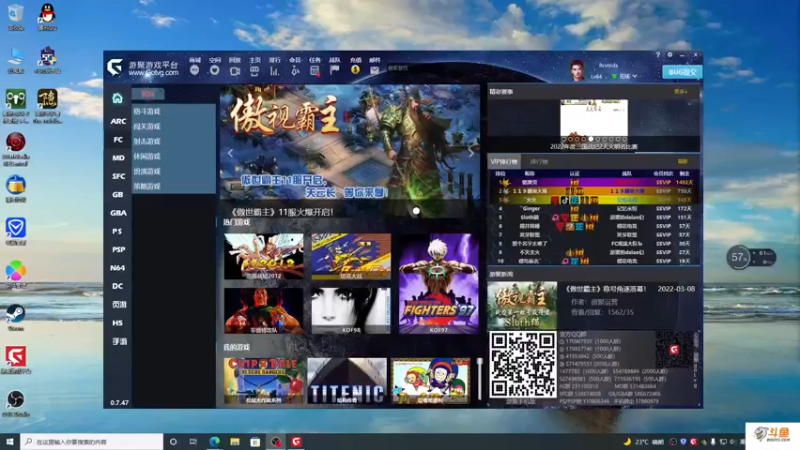The height and width of the screenshot is (450, 800).
Task: Open the 会员 member icon
Action: [295, 71]
